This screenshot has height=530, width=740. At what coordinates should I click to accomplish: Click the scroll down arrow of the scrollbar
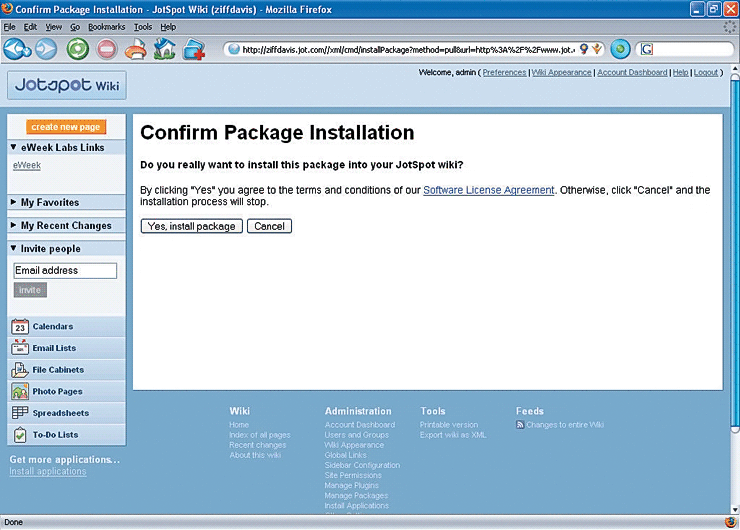735,510
